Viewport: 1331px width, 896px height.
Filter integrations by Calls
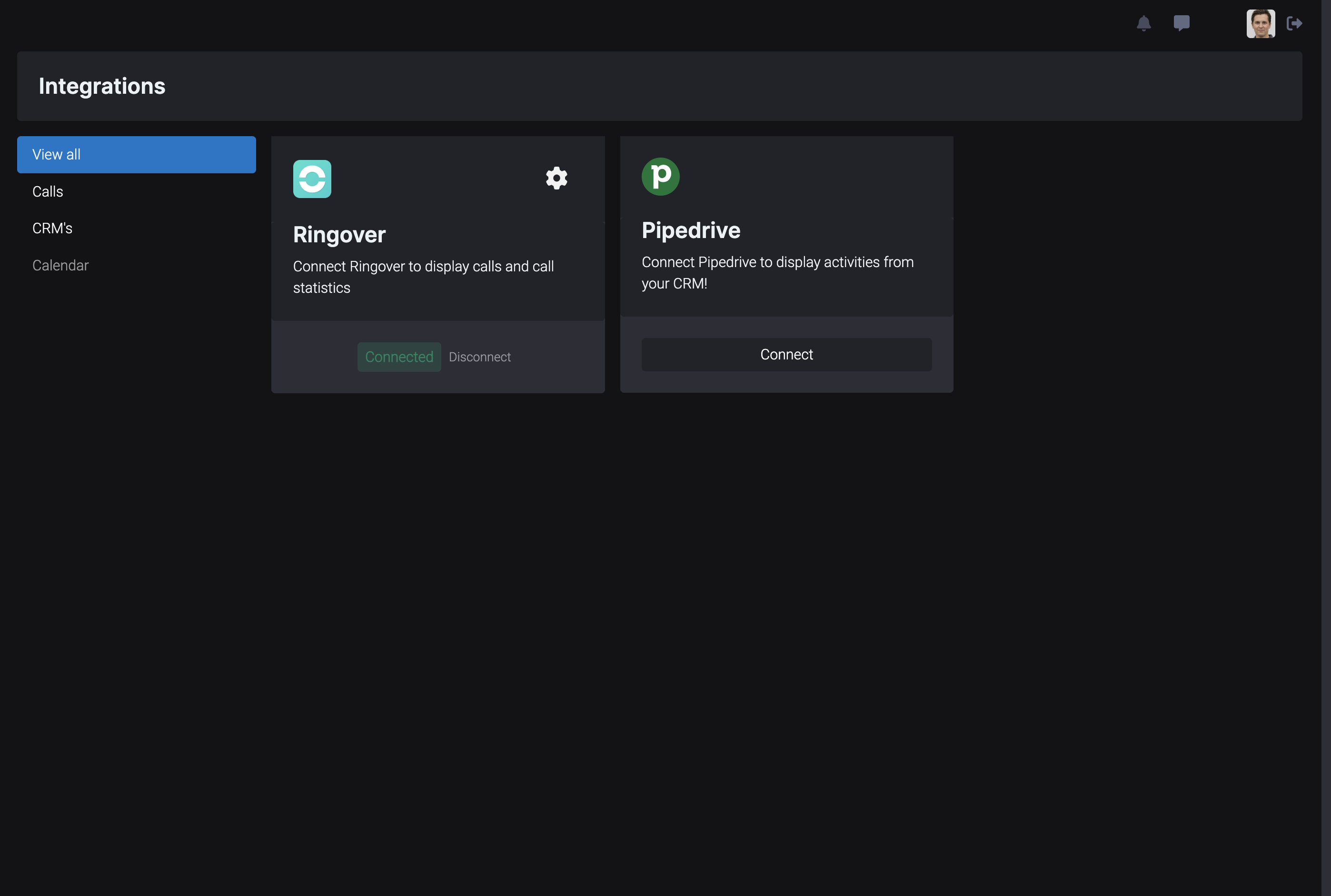(x=137, y=191)
